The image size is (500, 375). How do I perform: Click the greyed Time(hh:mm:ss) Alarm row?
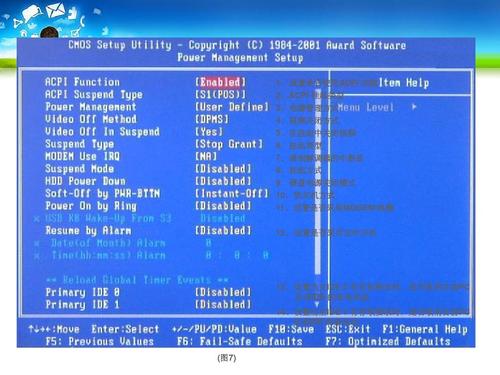coord(151,255)
